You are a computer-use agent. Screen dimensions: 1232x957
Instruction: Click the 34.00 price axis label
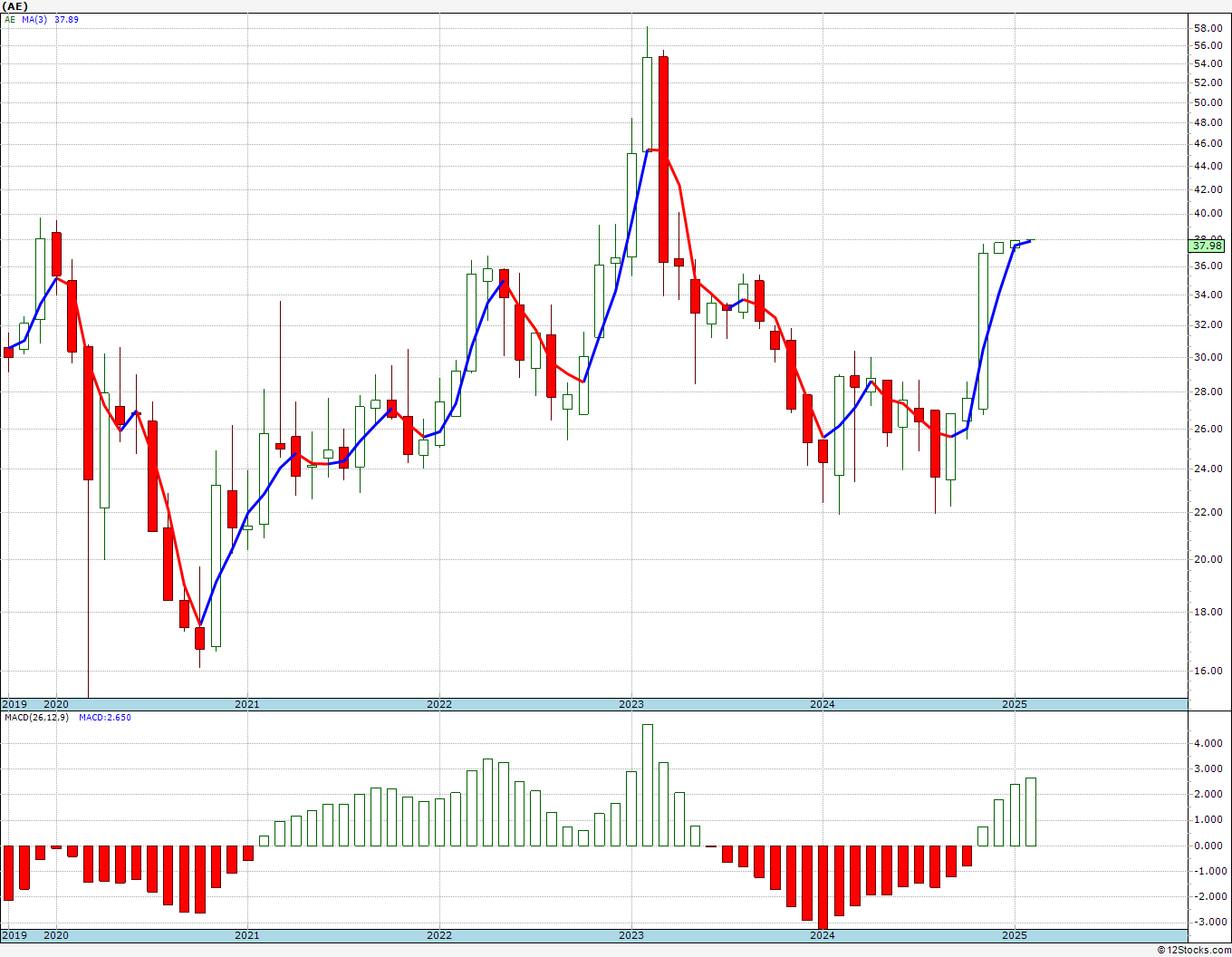(1208, 295)
